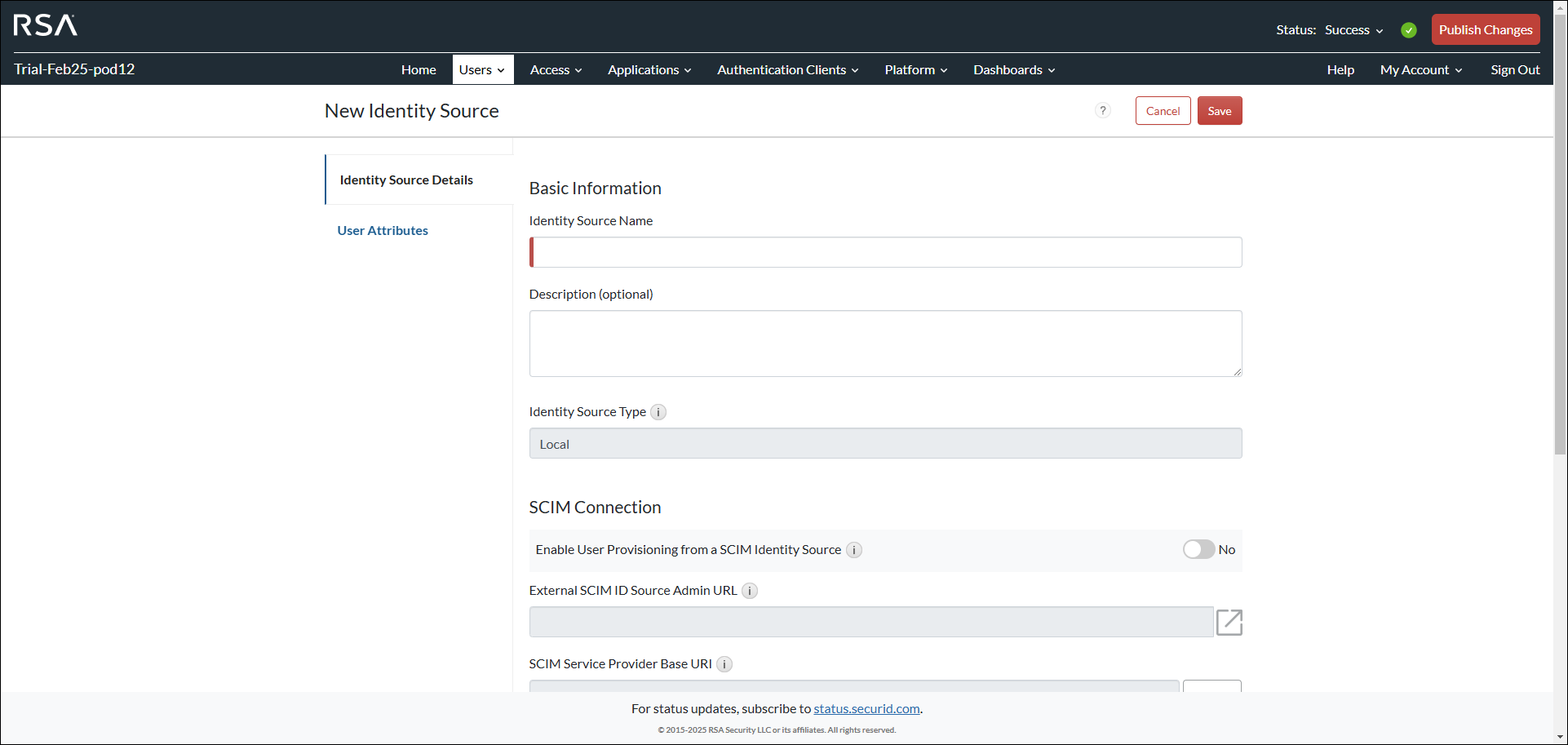The height and width of the screenshot is (745, 1568).
Task: Click the green success status checkmark
Action: [1409, 29]
